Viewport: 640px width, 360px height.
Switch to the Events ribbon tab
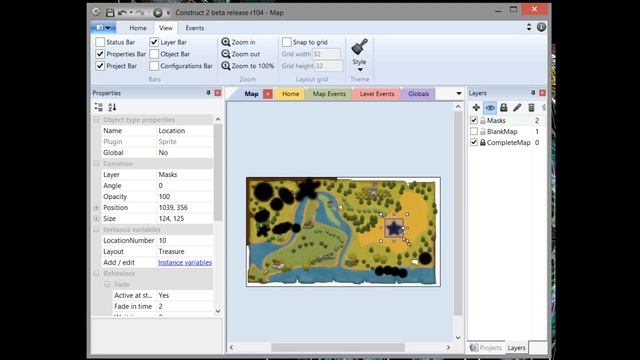pyautogui.click(x=195, y=28)
